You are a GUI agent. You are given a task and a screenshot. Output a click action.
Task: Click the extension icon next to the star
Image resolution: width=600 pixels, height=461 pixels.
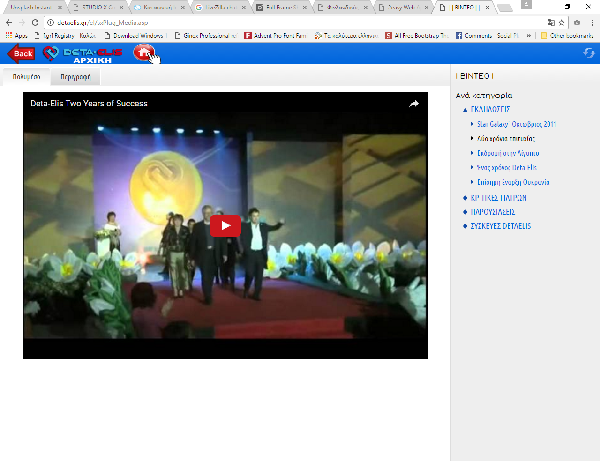coord(577,23)
